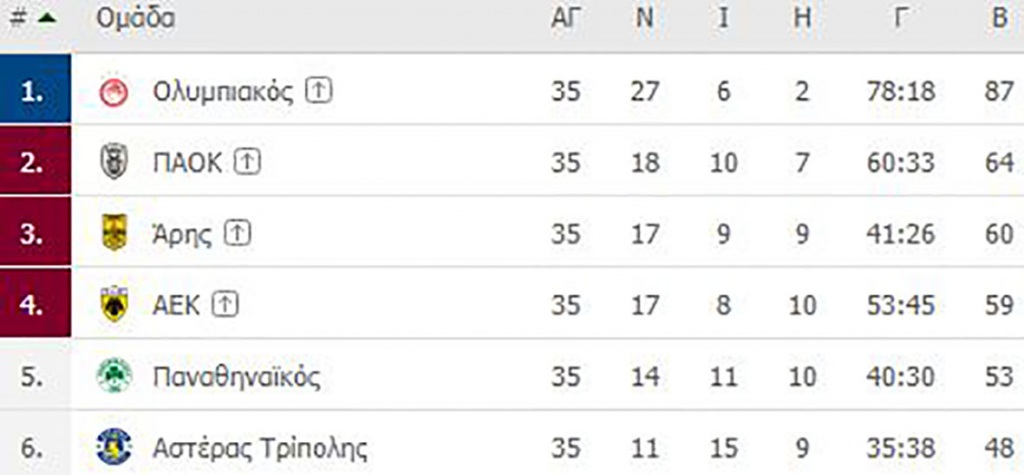
Task: Open the Ολυμπιακός team name link
Action: (x=223, y=92)
